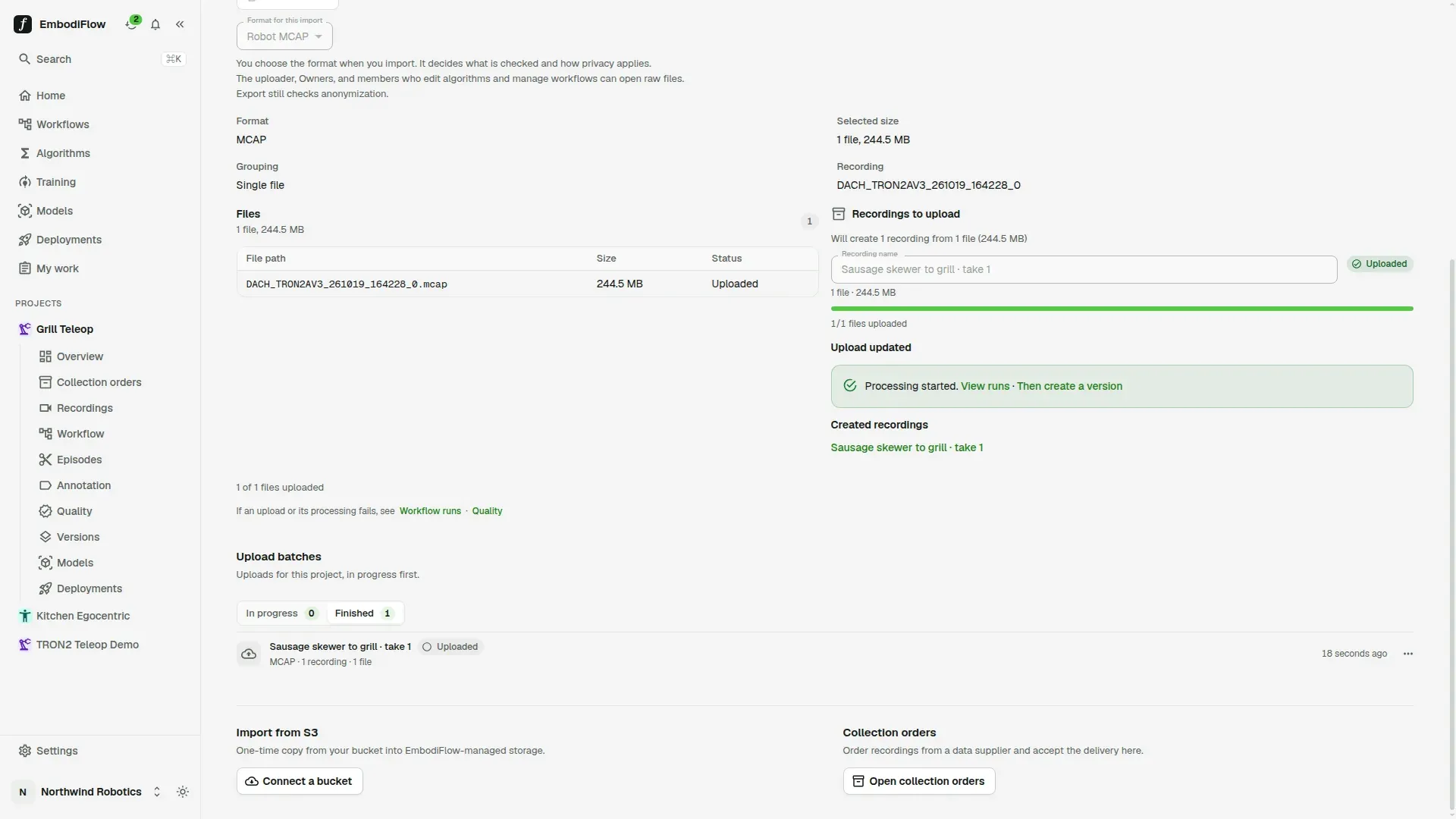This screenshot has width=1456, height=819.
Task: Click the top-level Models cube icon
Action: click(25, 211)
